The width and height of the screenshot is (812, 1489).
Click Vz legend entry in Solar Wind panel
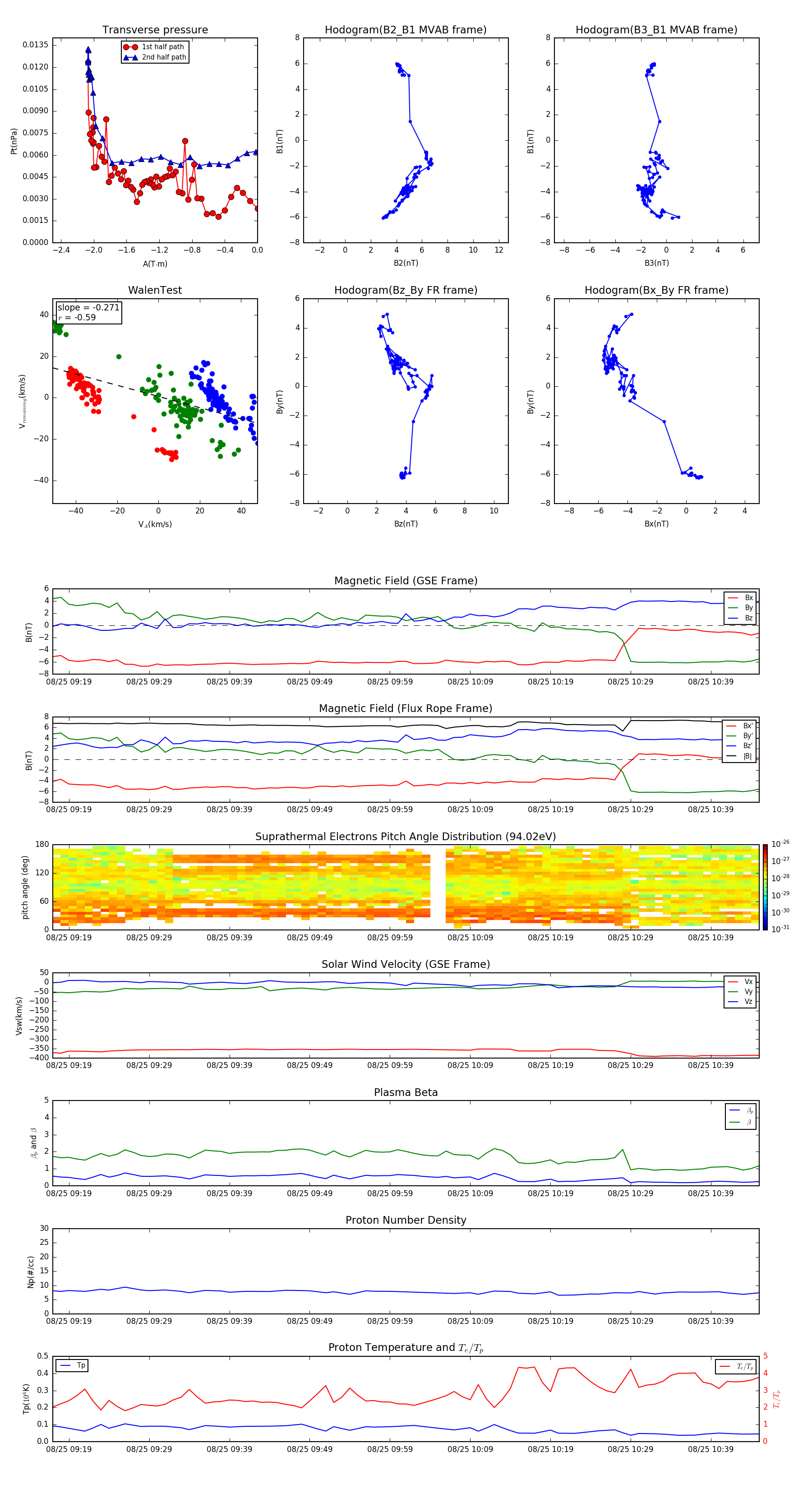[x=740, y=1002]
